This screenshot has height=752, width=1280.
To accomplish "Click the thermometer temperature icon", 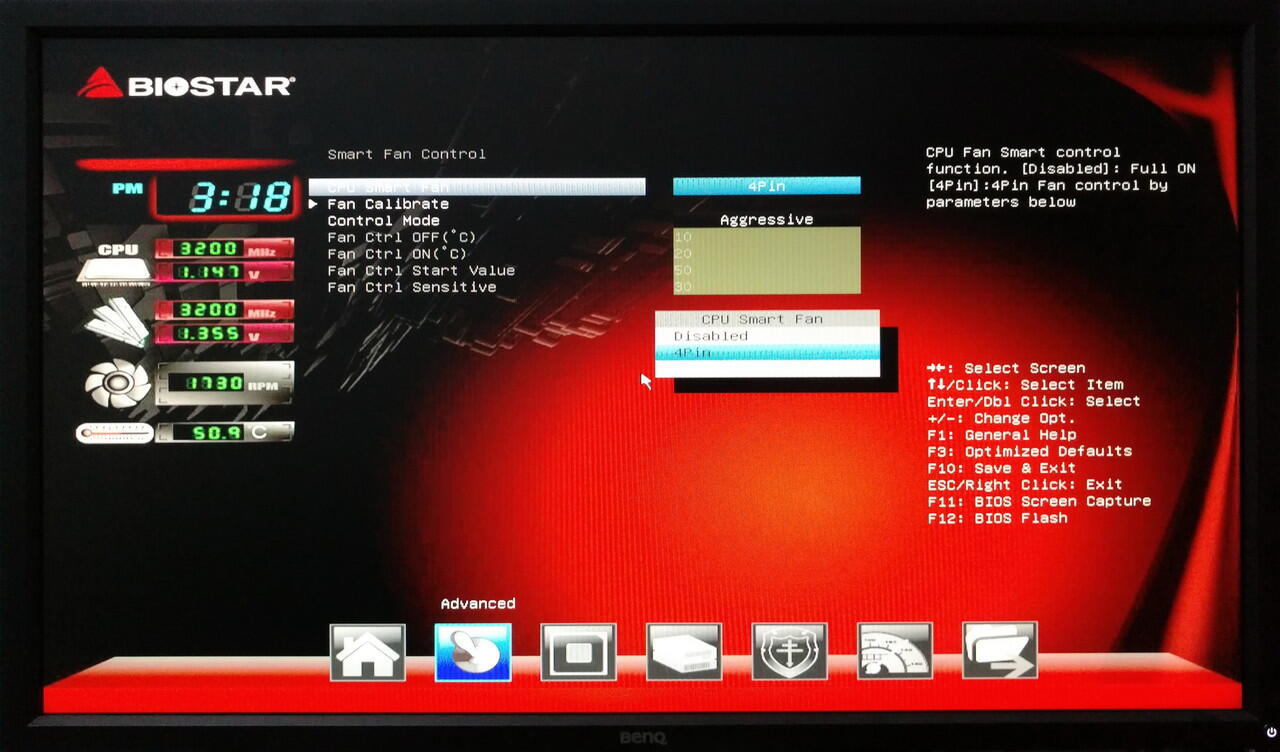I will click(x=115, y=433).
